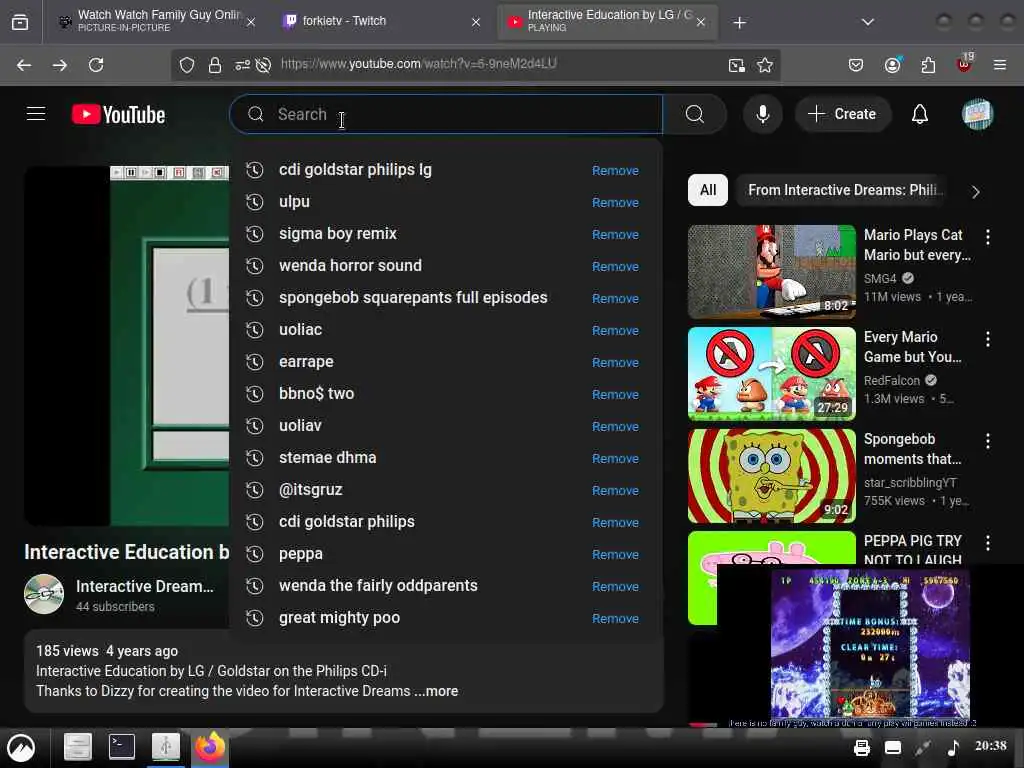Bookmark this page with star icon
This screenshot has height=768, width=1024.
pos(765,65)
